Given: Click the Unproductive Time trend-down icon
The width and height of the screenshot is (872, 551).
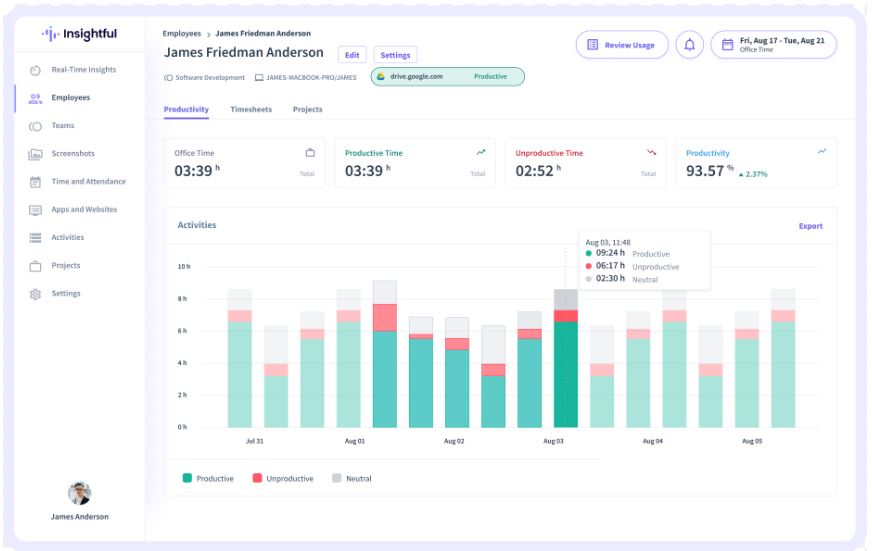Looking at the screenshot, I should click(651, 152).
